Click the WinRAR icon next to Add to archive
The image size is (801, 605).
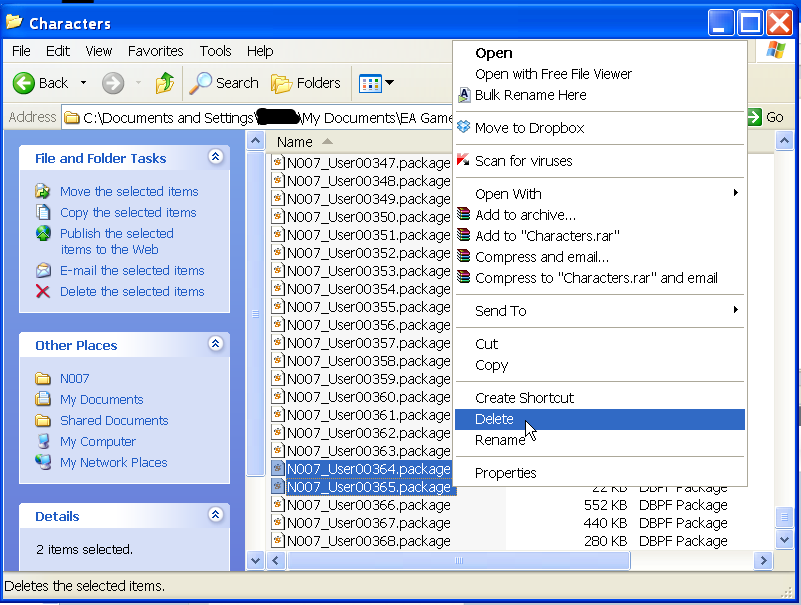[463, 214]
